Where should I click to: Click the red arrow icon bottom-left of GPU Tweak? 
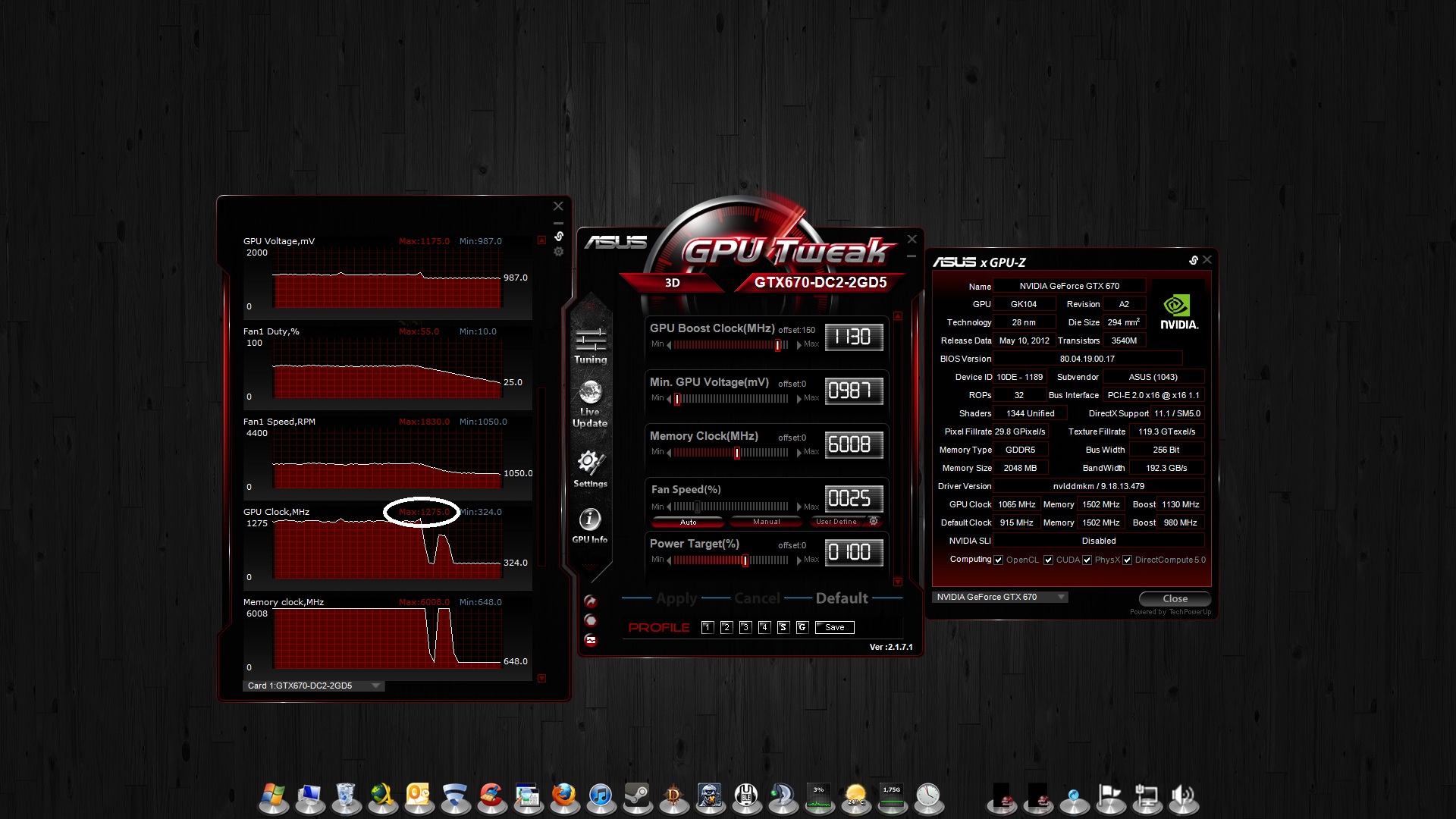pos(591,601)
